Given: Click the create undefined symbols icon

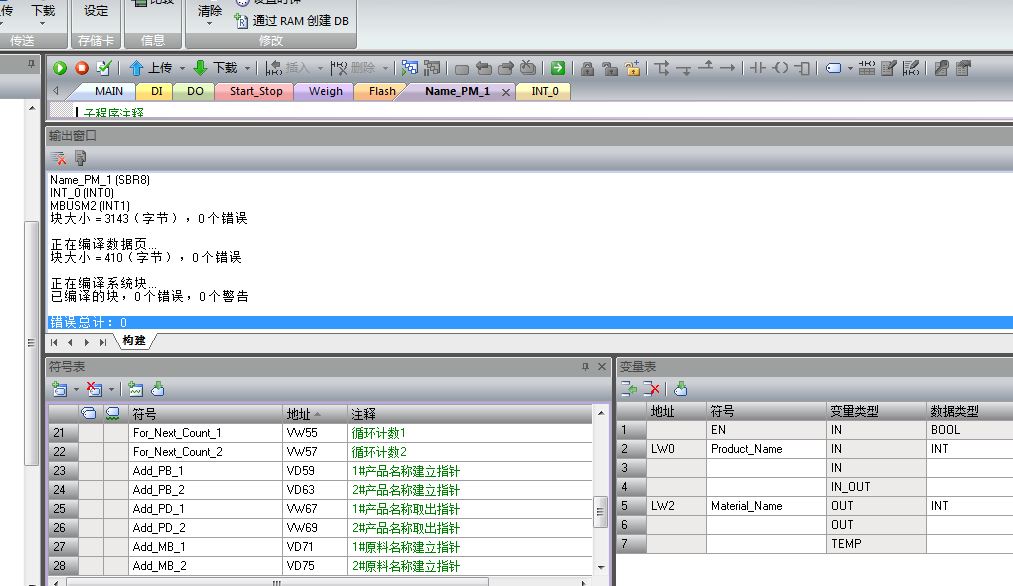Looking at the screenshot, I should pos(135,389).
